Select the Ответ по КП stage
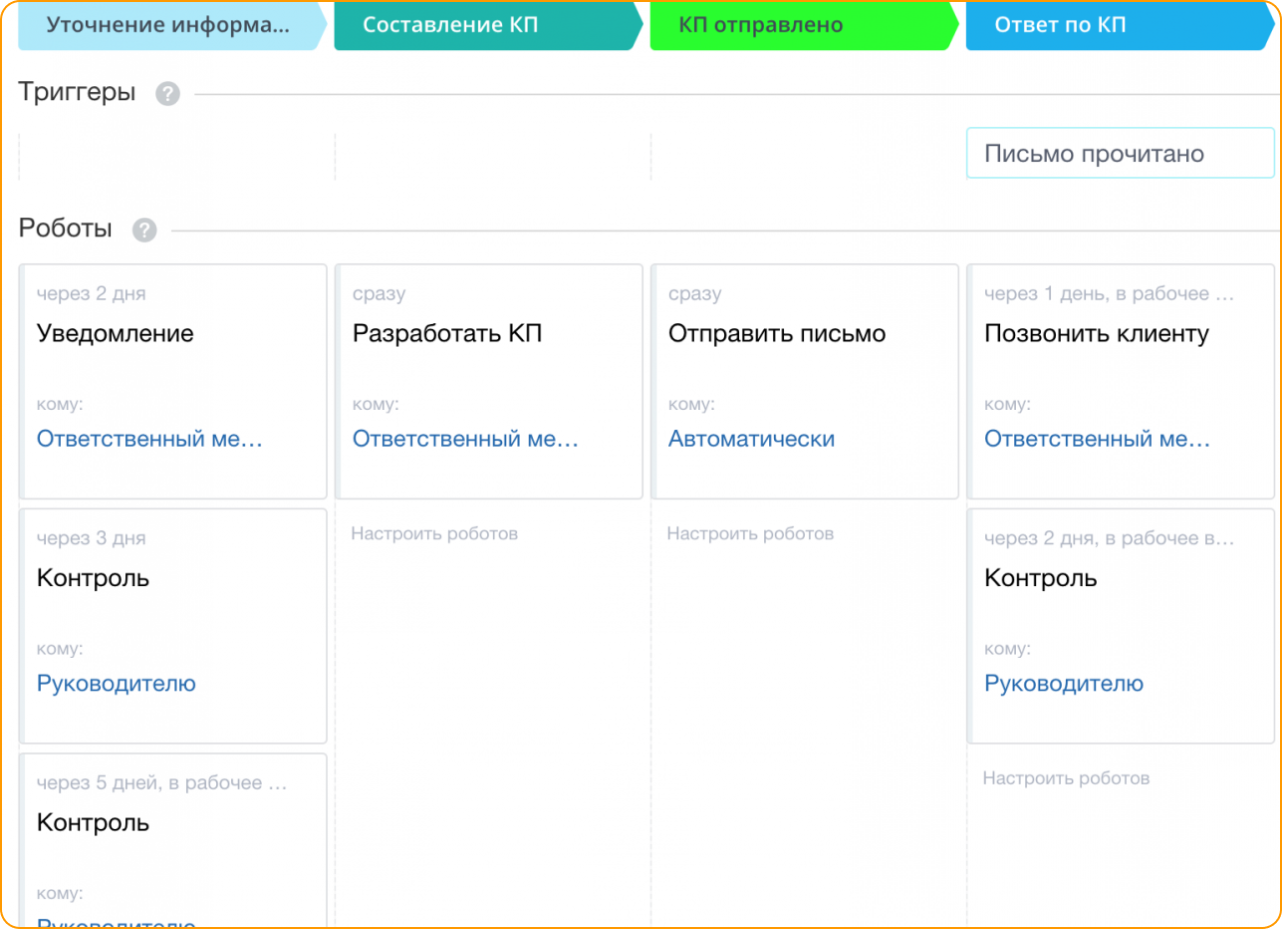Viewport: 1282px width, 929px height. [1117, 25]
